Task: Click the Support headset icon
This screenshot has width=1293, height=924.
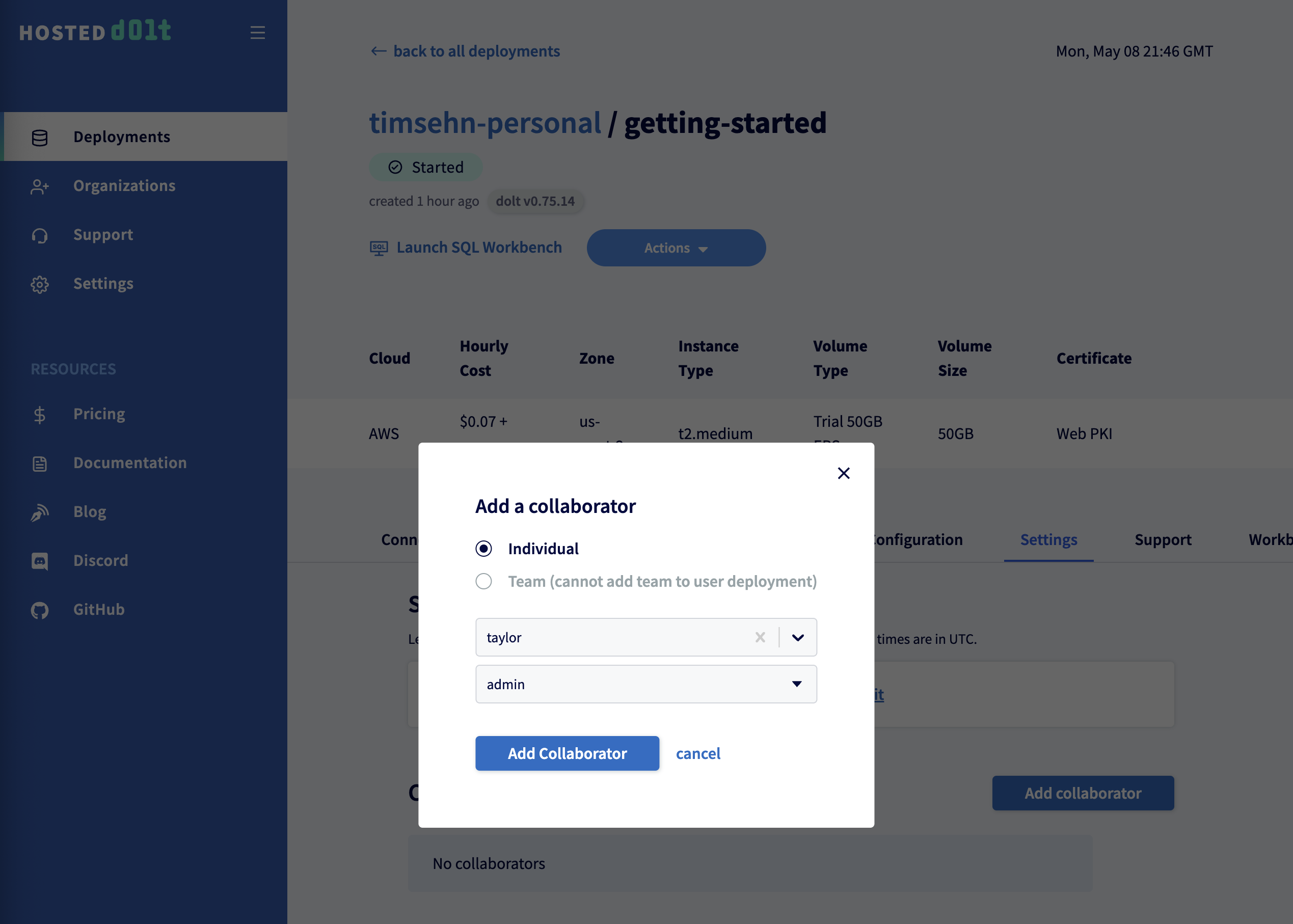Action: coord(40,235)
